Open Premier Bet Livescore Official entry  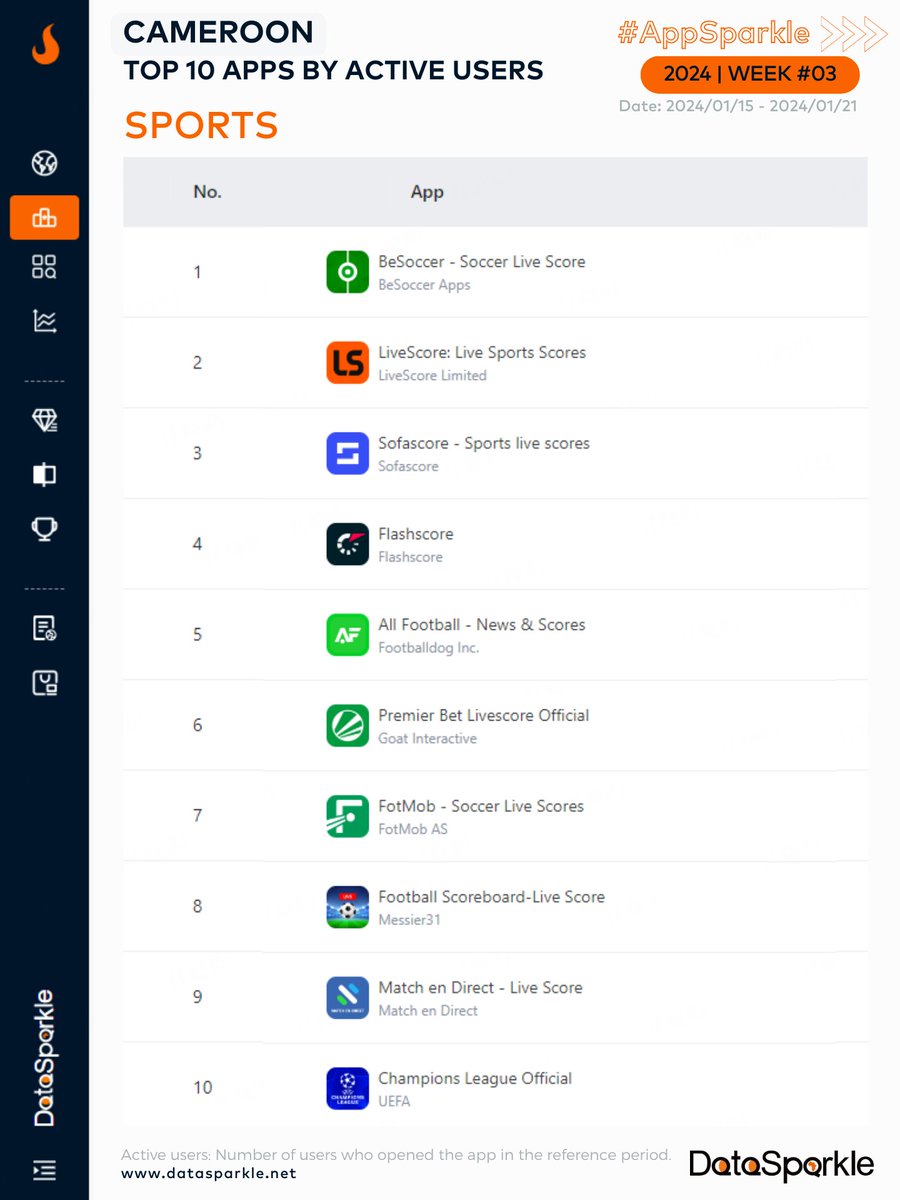[484, 715]
